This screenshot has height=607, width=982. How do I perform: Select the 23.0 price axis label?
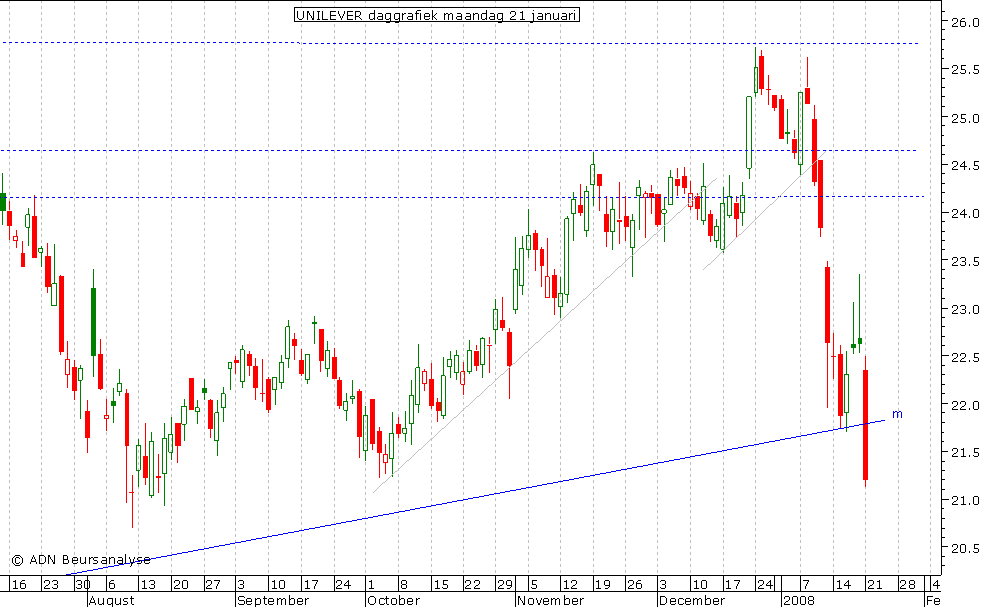coord(964,309)
